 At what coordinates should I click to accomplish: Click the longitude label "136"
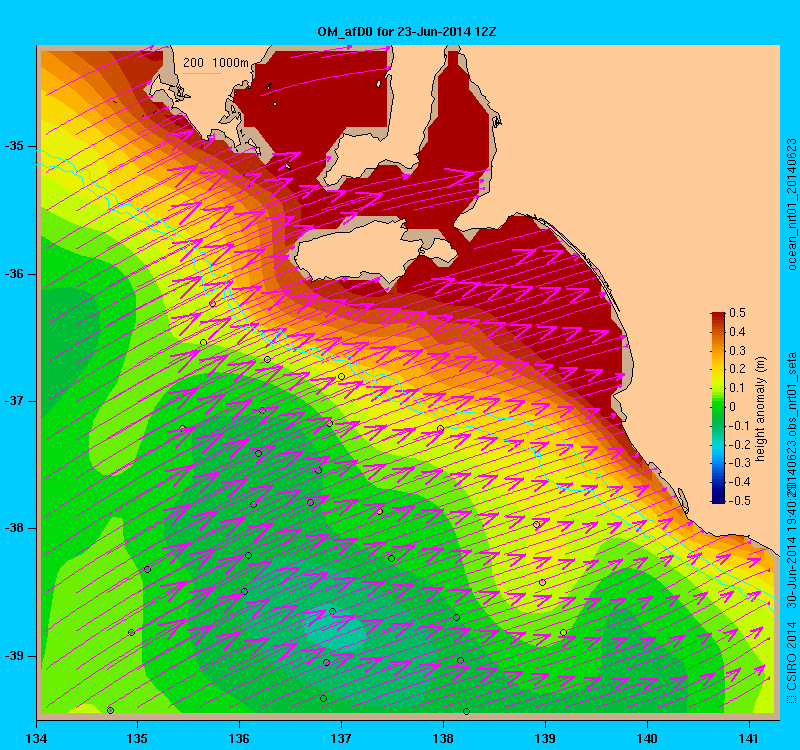[239, 738]
